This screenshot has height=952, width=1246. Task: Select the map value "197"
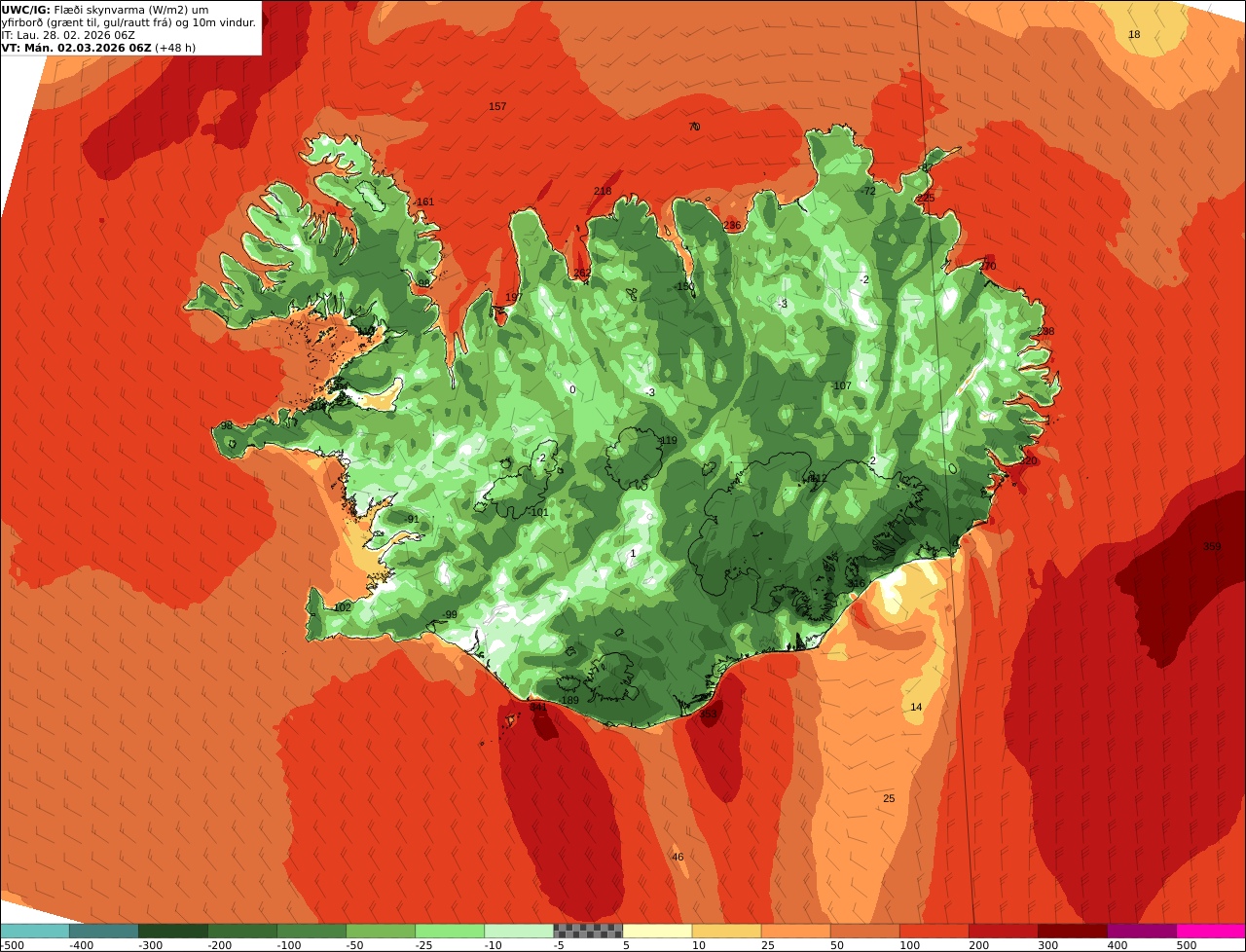(x=514, y=297)
